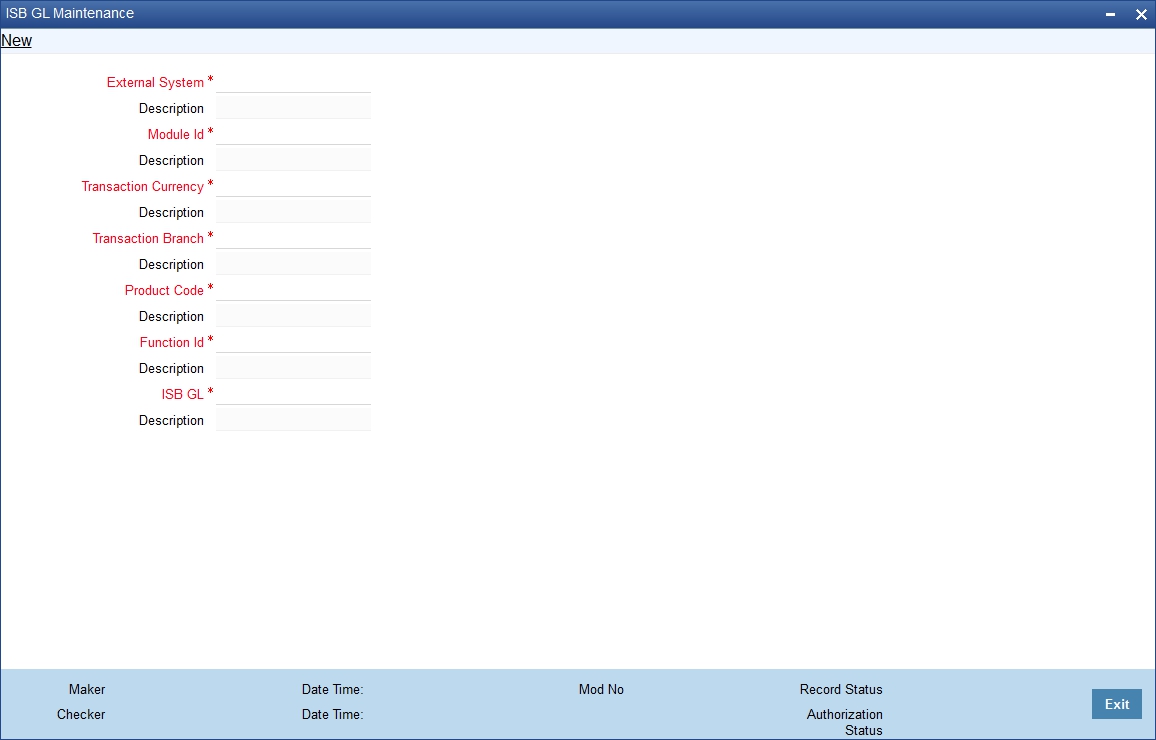1156x740 pixels.
Task: Click the ISB GL Maintenance window title
Action: pyautogui.click(x=70, y=13)
